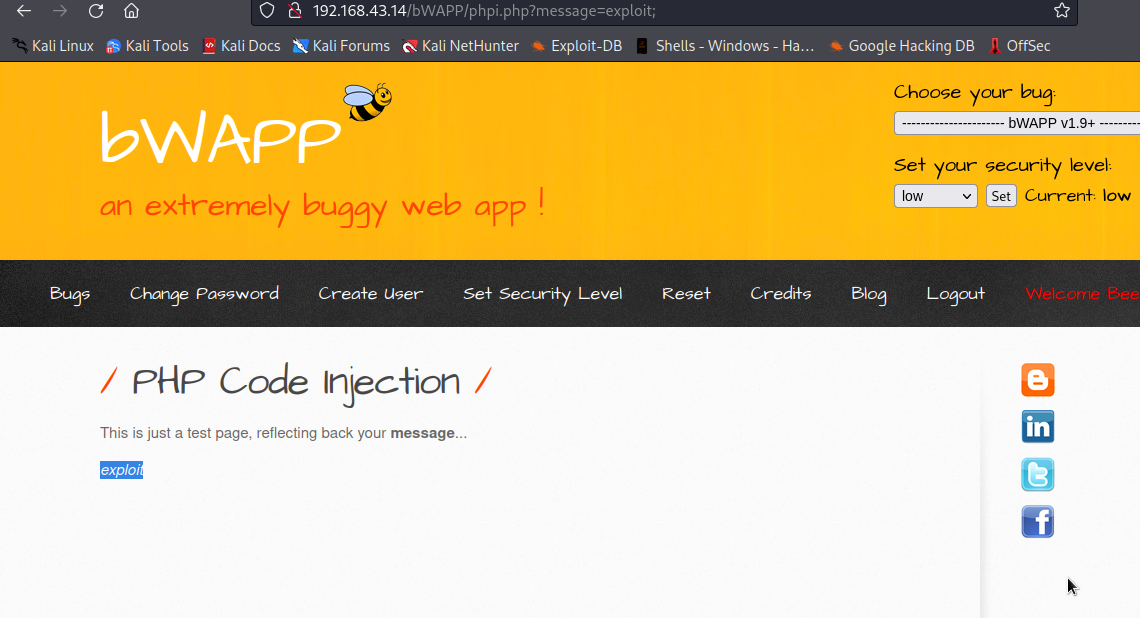Click the bWAPP bee logo
1140x618 pixels.
(x=367, y=102)
